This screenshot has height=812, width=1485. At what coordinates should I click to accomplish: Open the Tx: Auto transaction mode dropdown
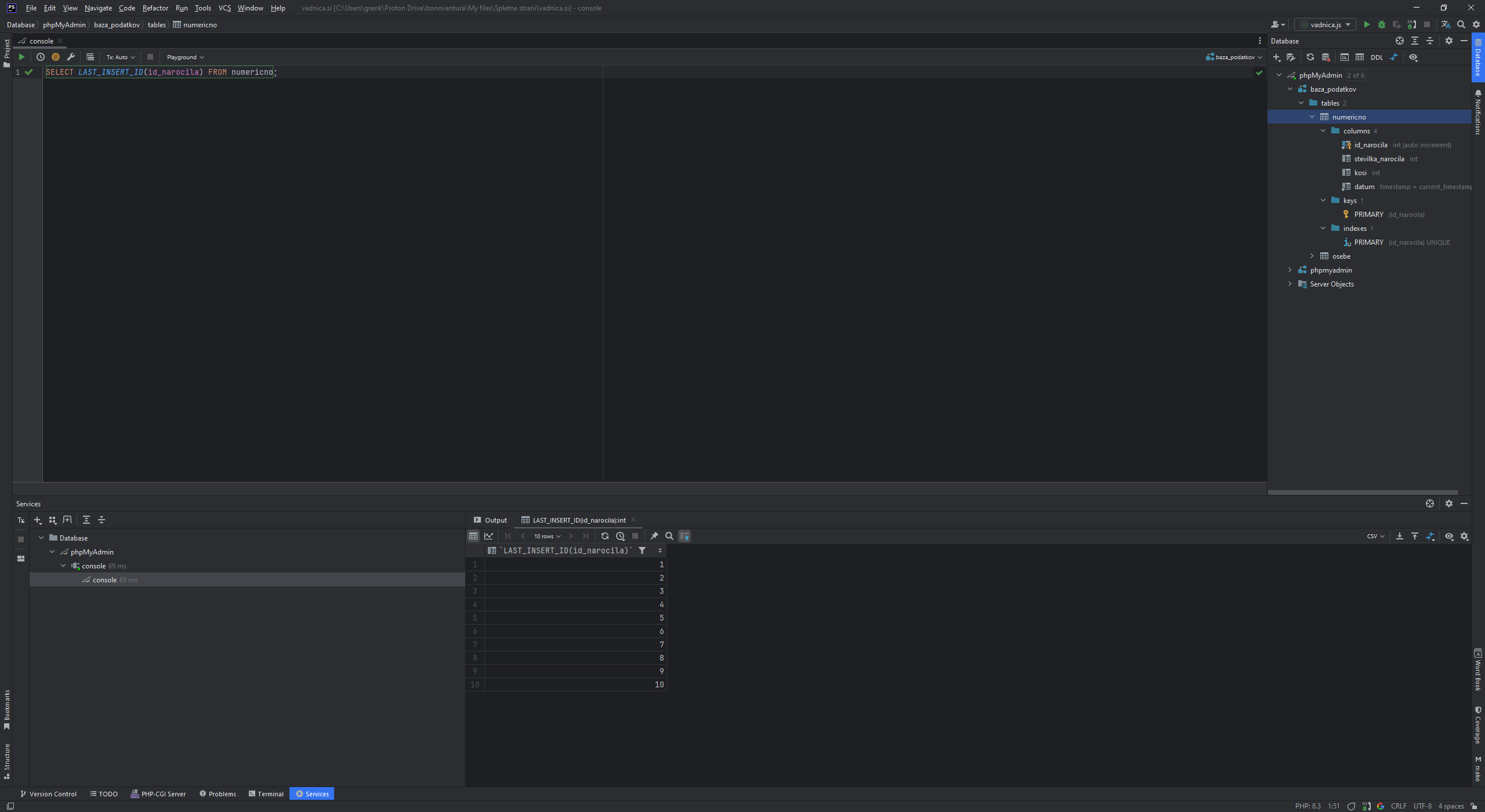(x=120, y=57)
